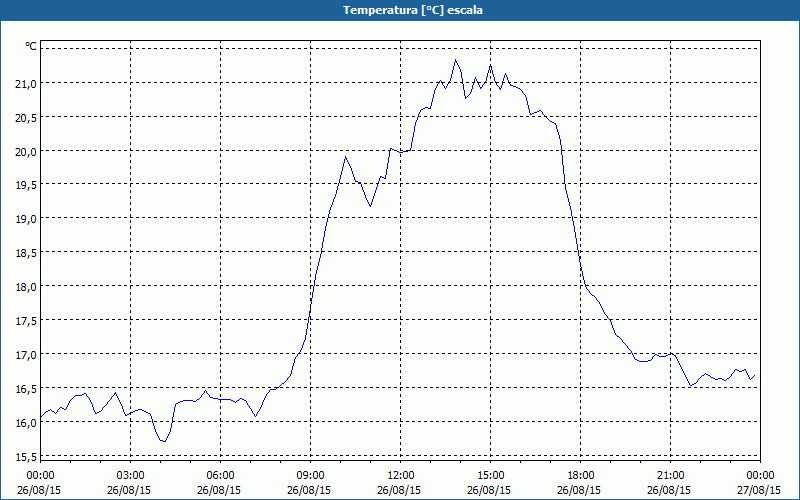Viewport: 800px width, 500px height.
Task: Click the 26/08/15 date under 18:00
Action: (x=579, y=490)
